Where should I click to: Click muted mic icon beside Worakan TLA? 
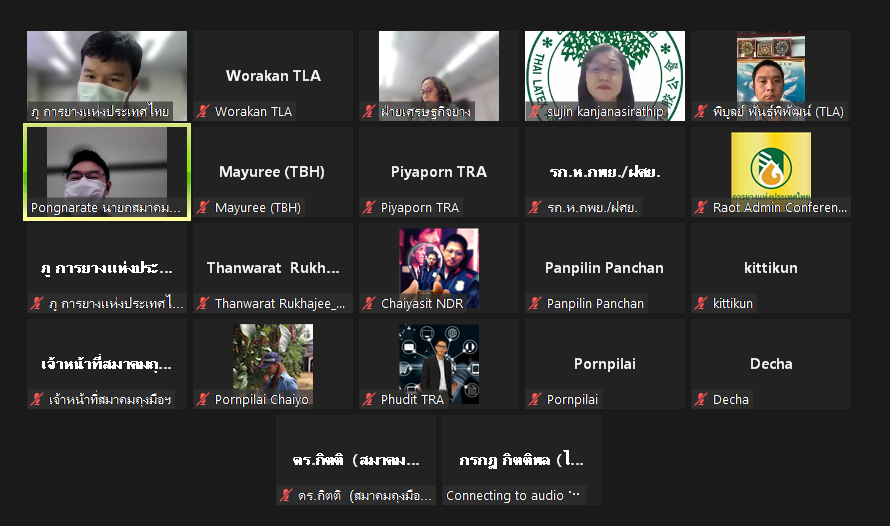click(203, 111)
